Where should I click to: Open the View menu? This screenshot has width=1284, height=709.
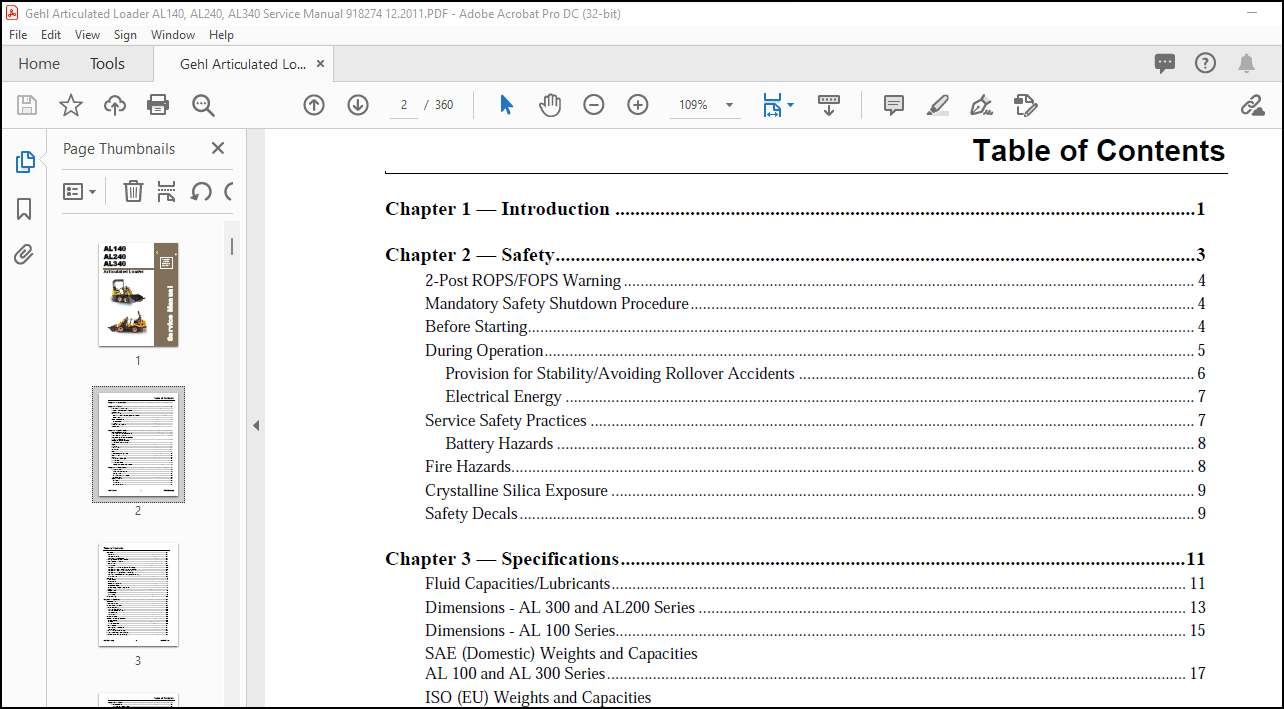88,34
